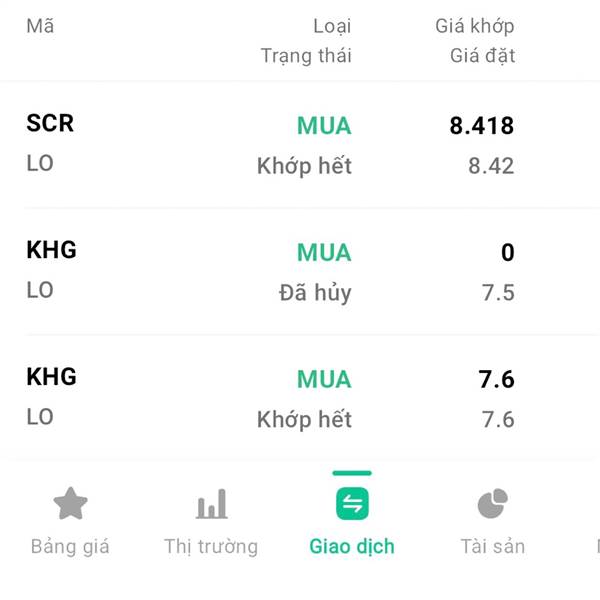The width and height of the screenshot is (600, 600).
Task: Tap the Giá đặt column header
Action: click(x=483, y=55)
